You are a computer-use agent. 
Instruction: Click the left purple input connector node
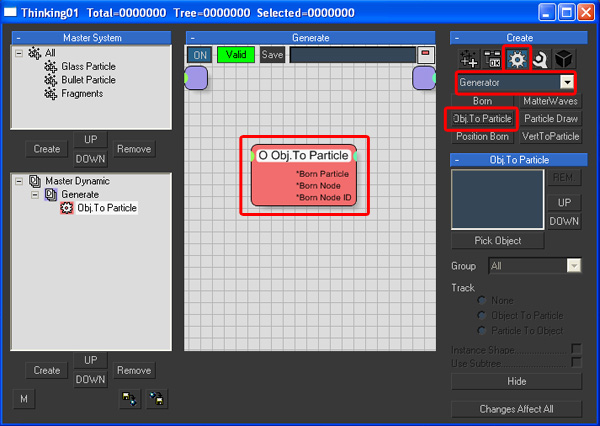pyautogui.click(x=196, y=78)
